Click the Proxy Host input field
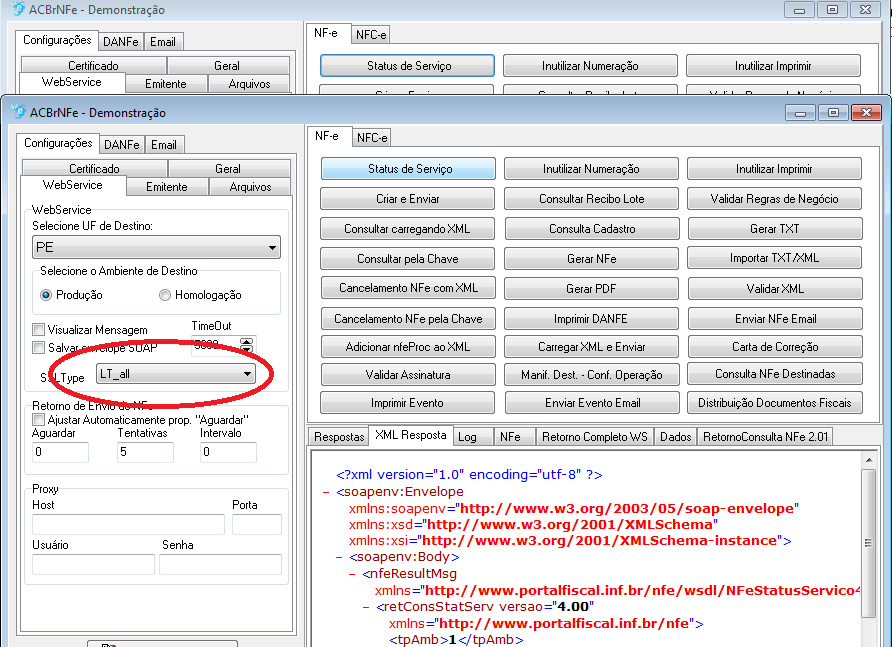This screenshot has width=892, height=647. point(129,524)
